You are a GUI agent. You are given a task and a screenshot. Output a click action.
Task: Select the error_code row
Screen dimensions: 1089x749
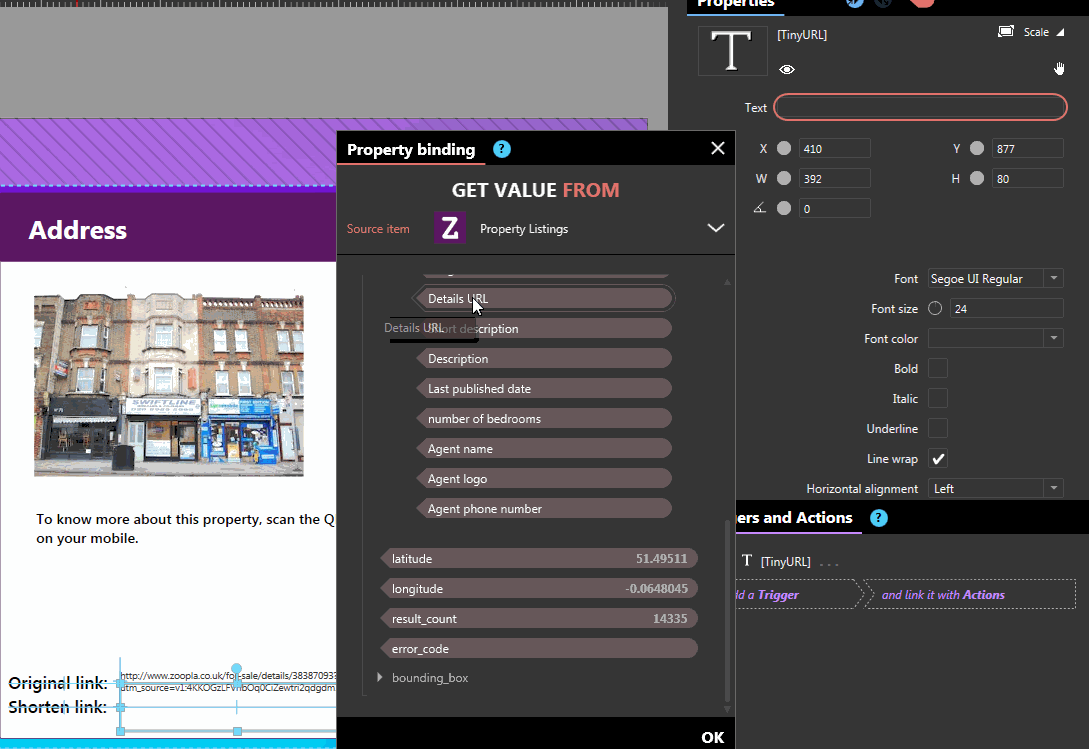pyautogui.click(x=539, y=648)
